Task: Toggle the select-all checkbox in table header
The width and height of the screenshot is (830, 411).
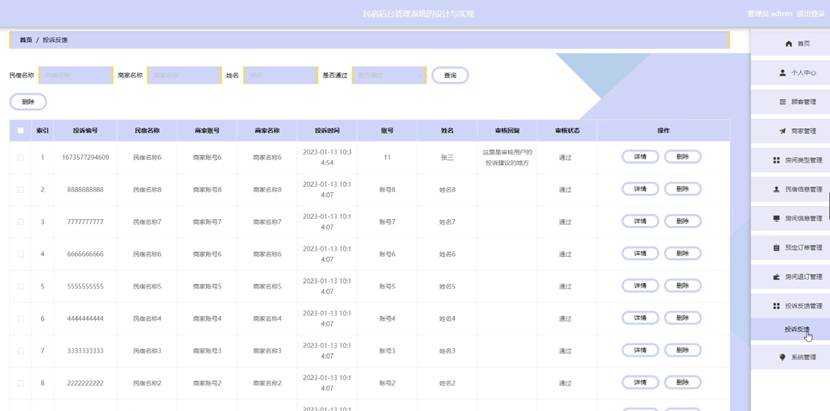Action: click(x=21, y=130)
